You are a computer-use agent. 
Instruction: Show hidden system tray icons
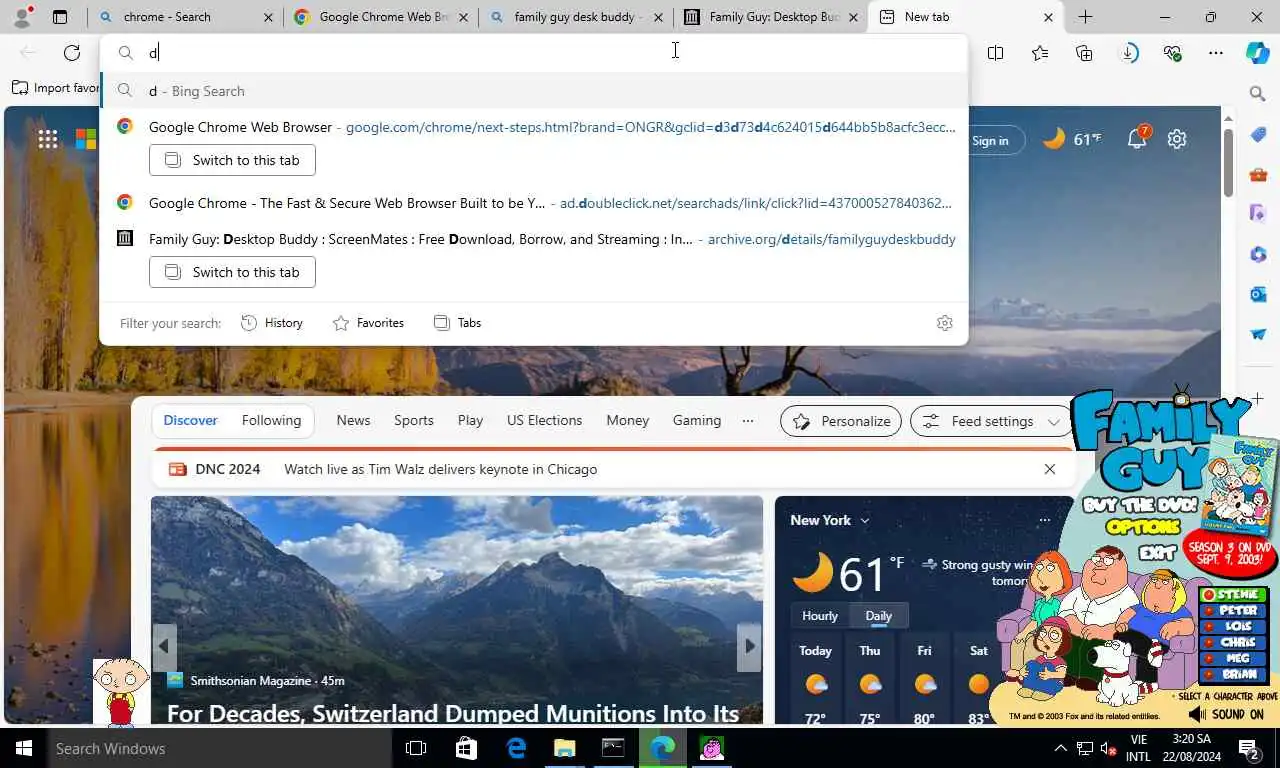click(x=1060, y=748)
